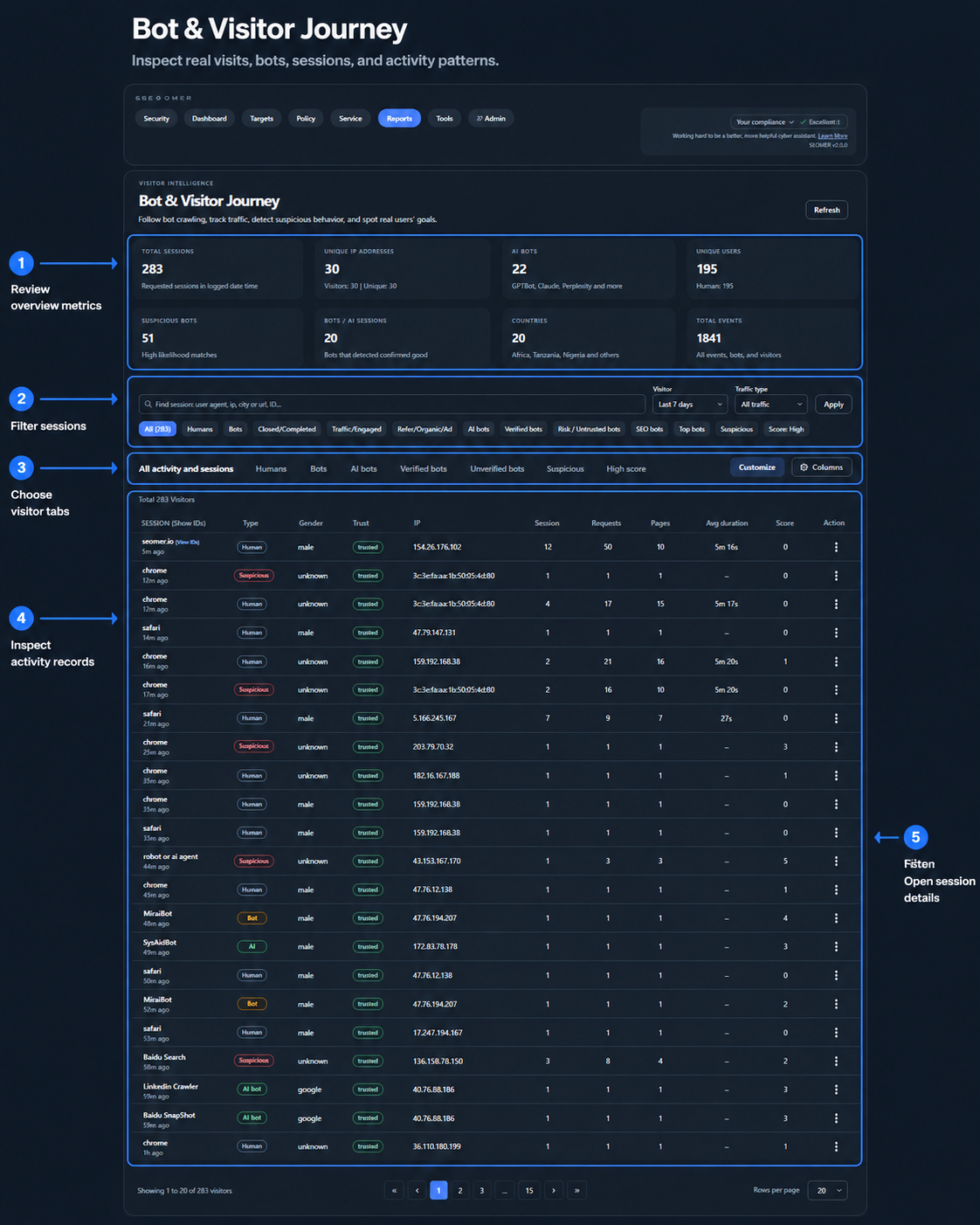Open action menu for MiraiBot 48m ago row
980x1225 pixels.
pyautogui.click(x=836, y=918)
